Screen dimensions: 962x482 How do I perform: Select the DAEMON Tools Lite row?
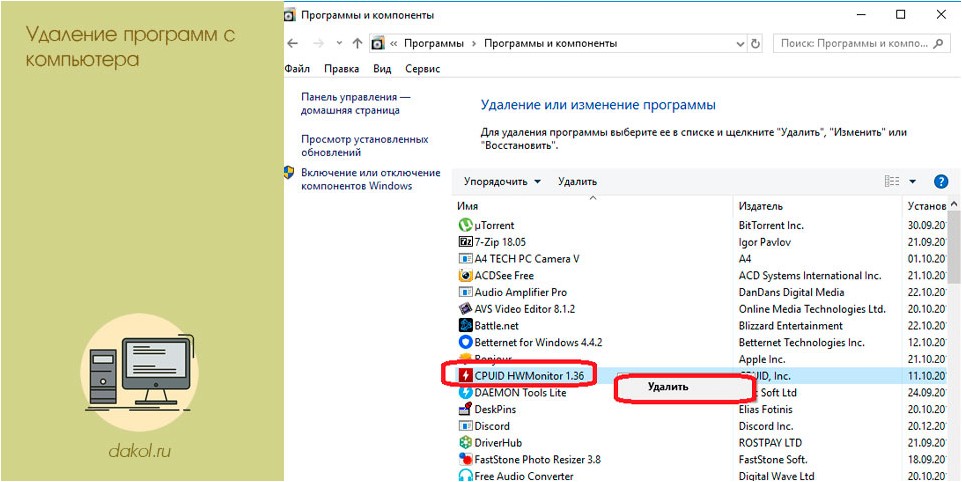coord(700,392)
